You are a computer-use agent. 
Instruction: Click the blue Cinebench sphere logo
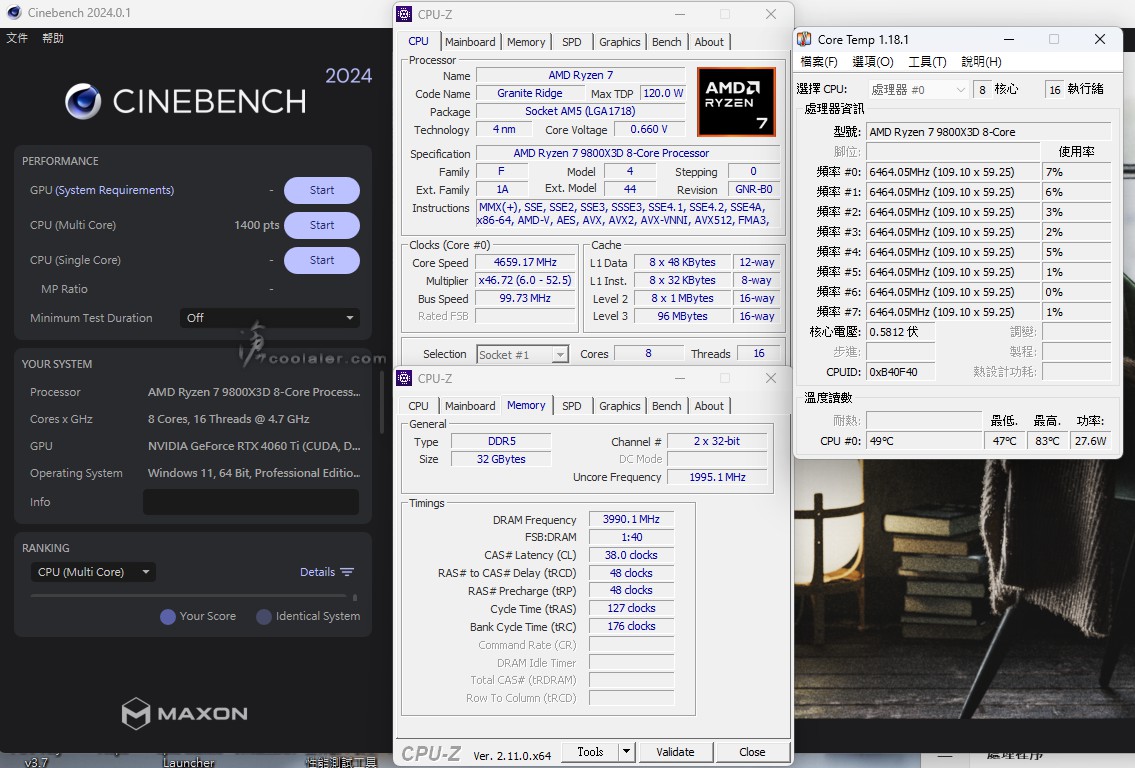[x=83, y=101]
